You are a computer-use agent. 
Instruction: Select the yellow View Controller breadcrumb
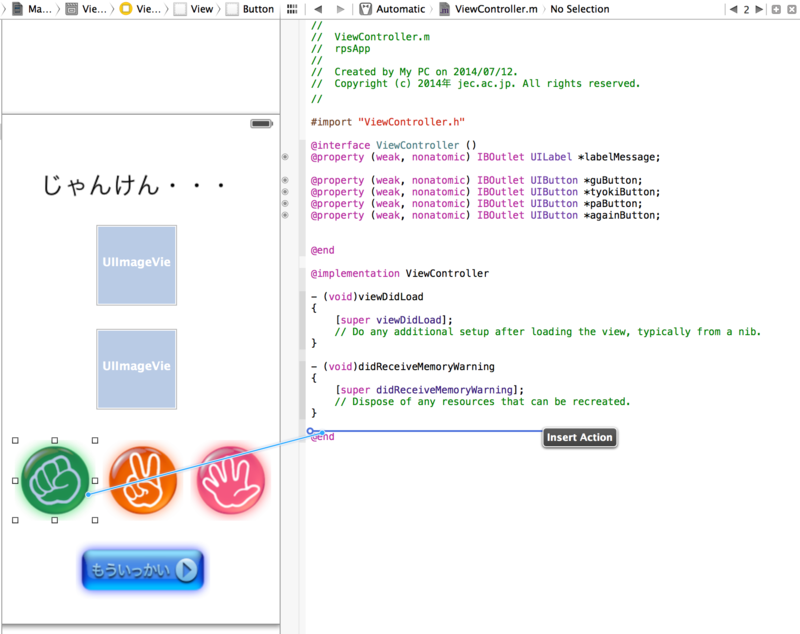[x=140, y=9]
